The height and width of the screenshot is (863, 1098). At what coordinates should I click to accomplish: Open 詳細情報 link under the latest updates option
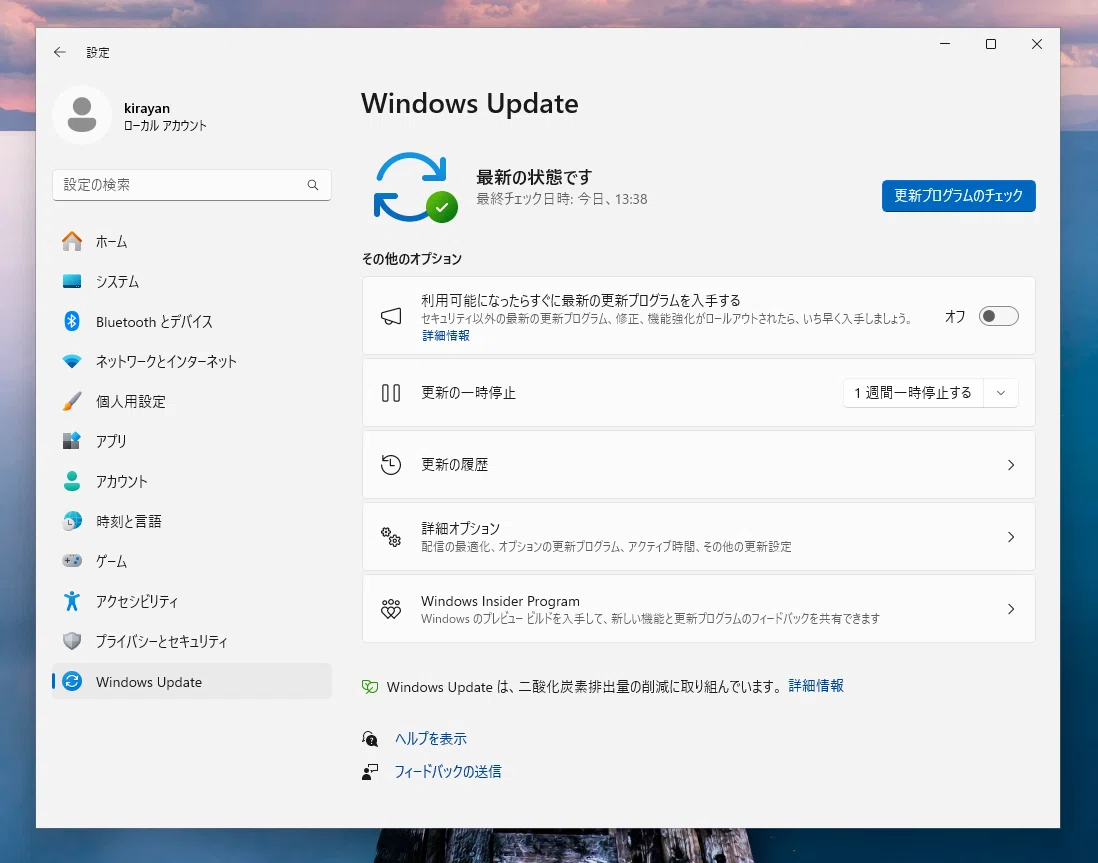tap(446, 336)
